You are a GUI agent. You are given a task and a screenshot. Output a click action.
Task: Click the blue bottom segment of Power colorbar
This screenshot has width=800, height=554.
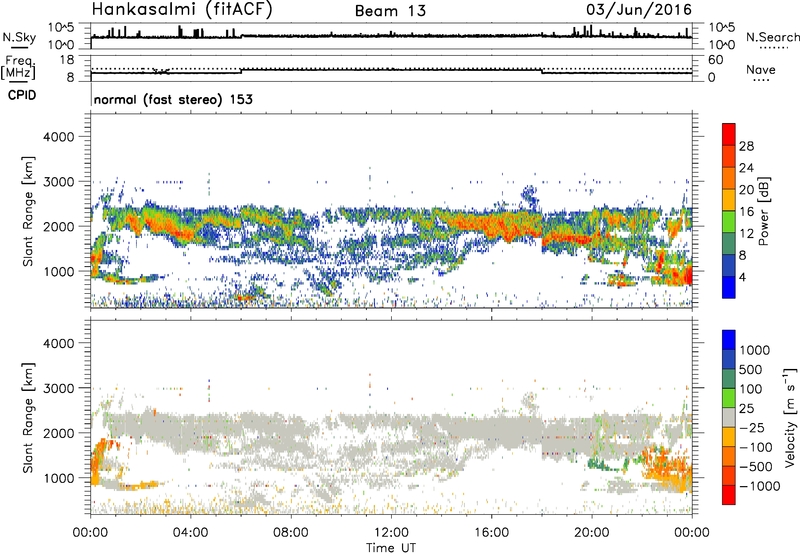tap(729, 288)
